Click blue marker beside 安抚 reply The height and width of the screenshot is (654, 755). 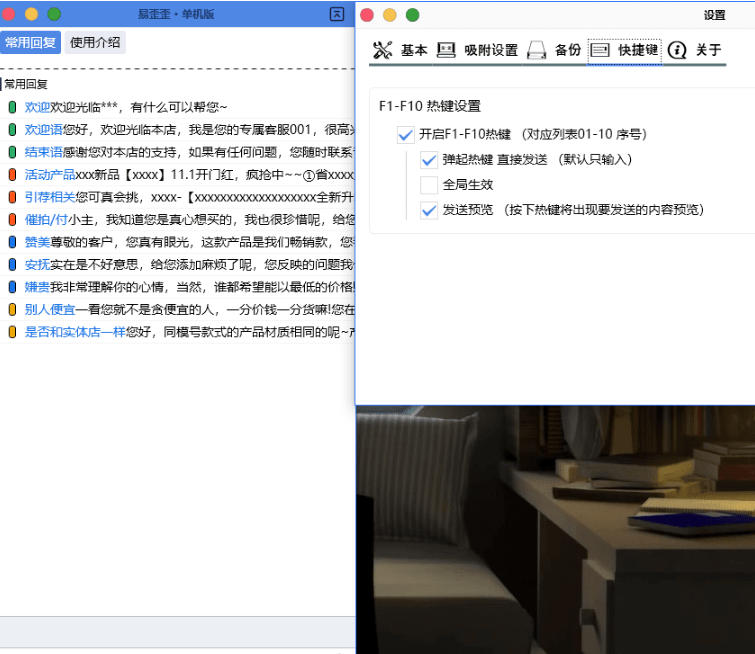point(13,264)
